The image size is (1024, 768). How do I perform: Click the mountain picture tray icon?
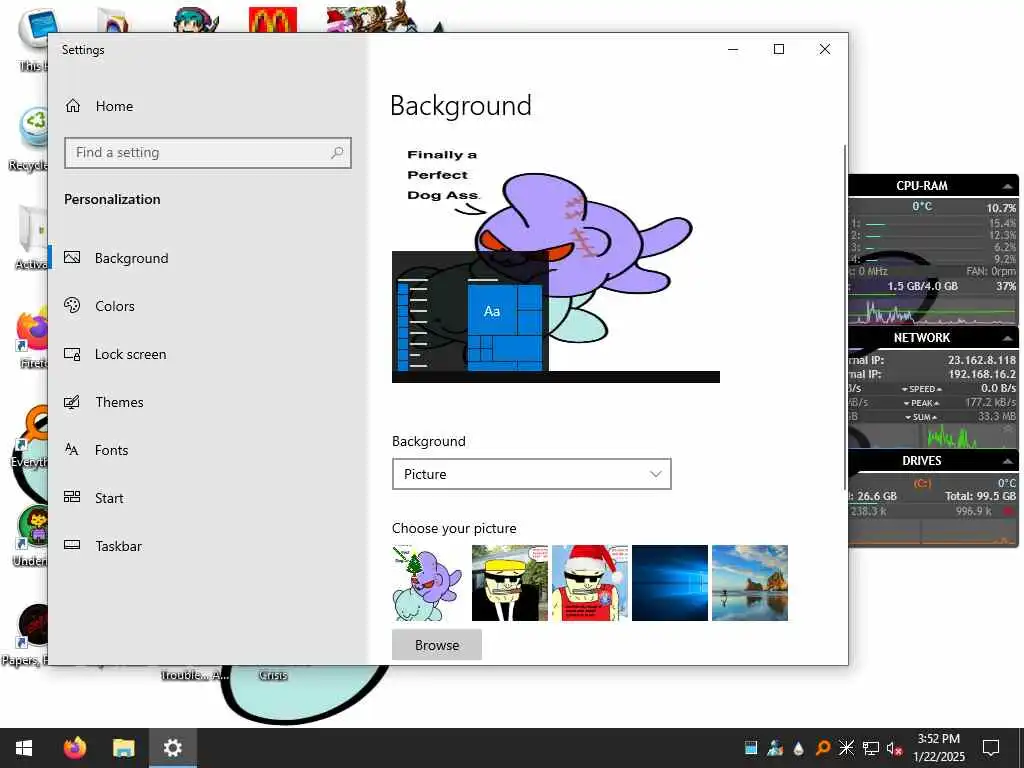775,748
